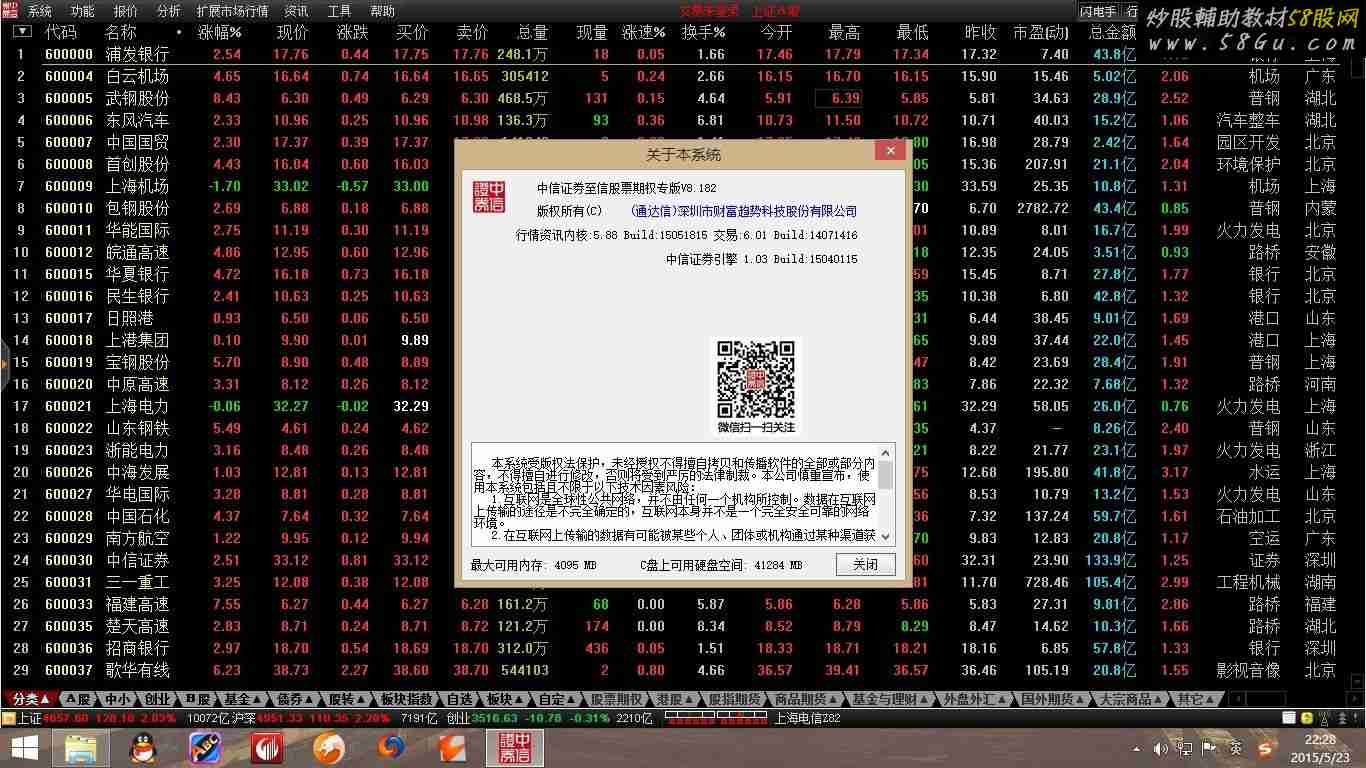This screenshot has width=1366, height=768.
Task: Close the 关于本系统 dialog with the red X
Action: tap(889, 151)
